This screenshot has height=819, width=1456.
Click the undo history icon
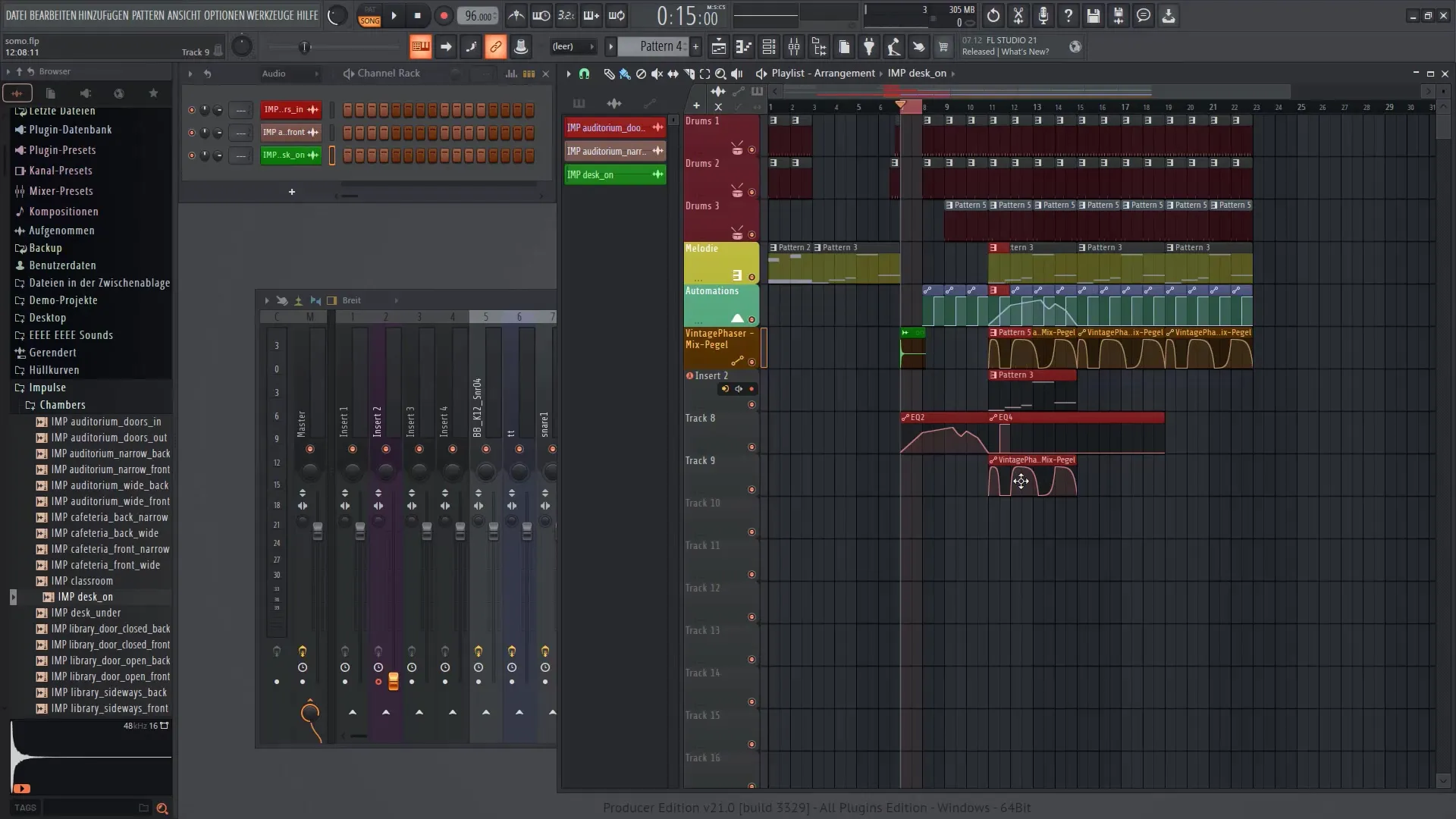(x=993, y=15)
